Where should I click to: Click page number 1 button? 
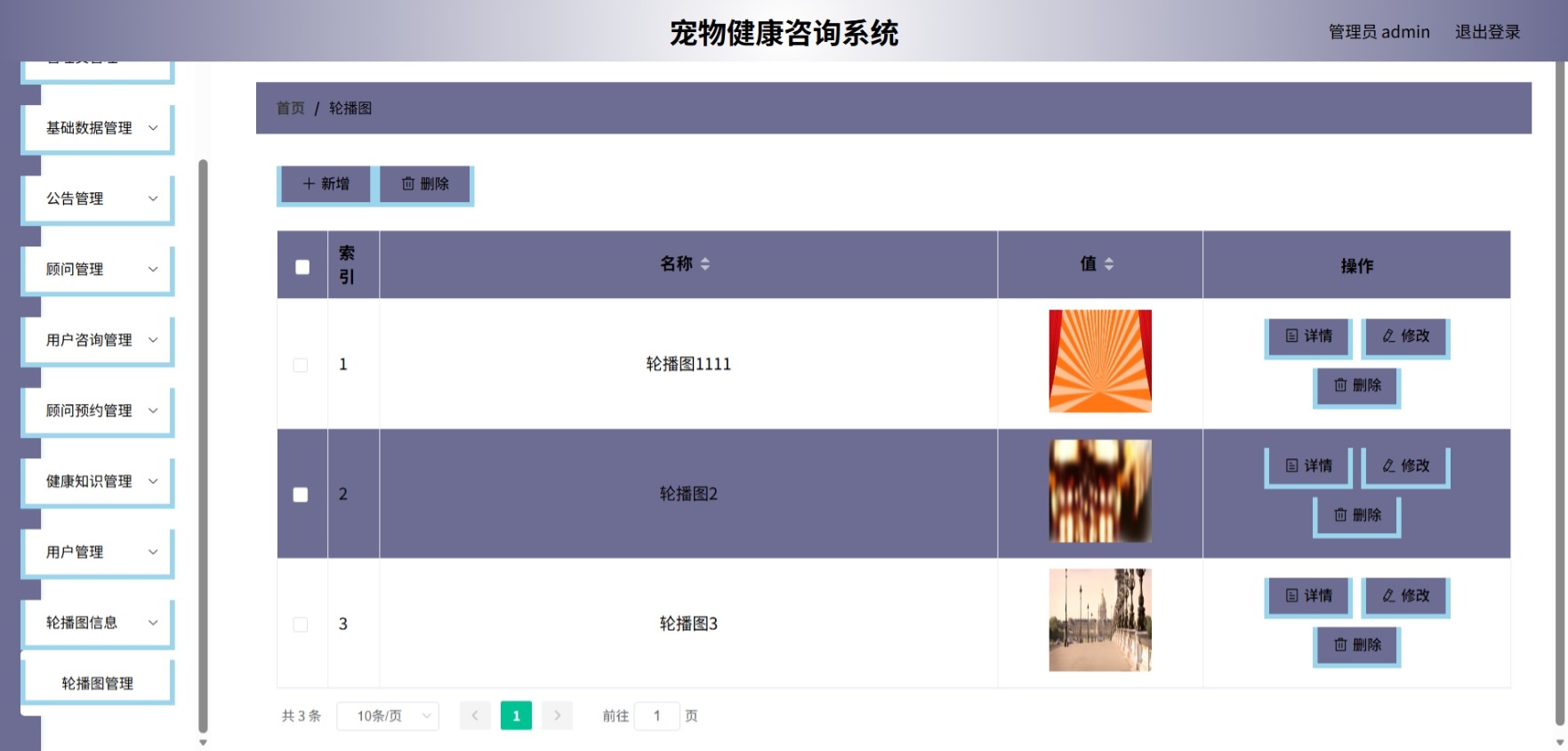pyautogui.click(x=516, y=715)
